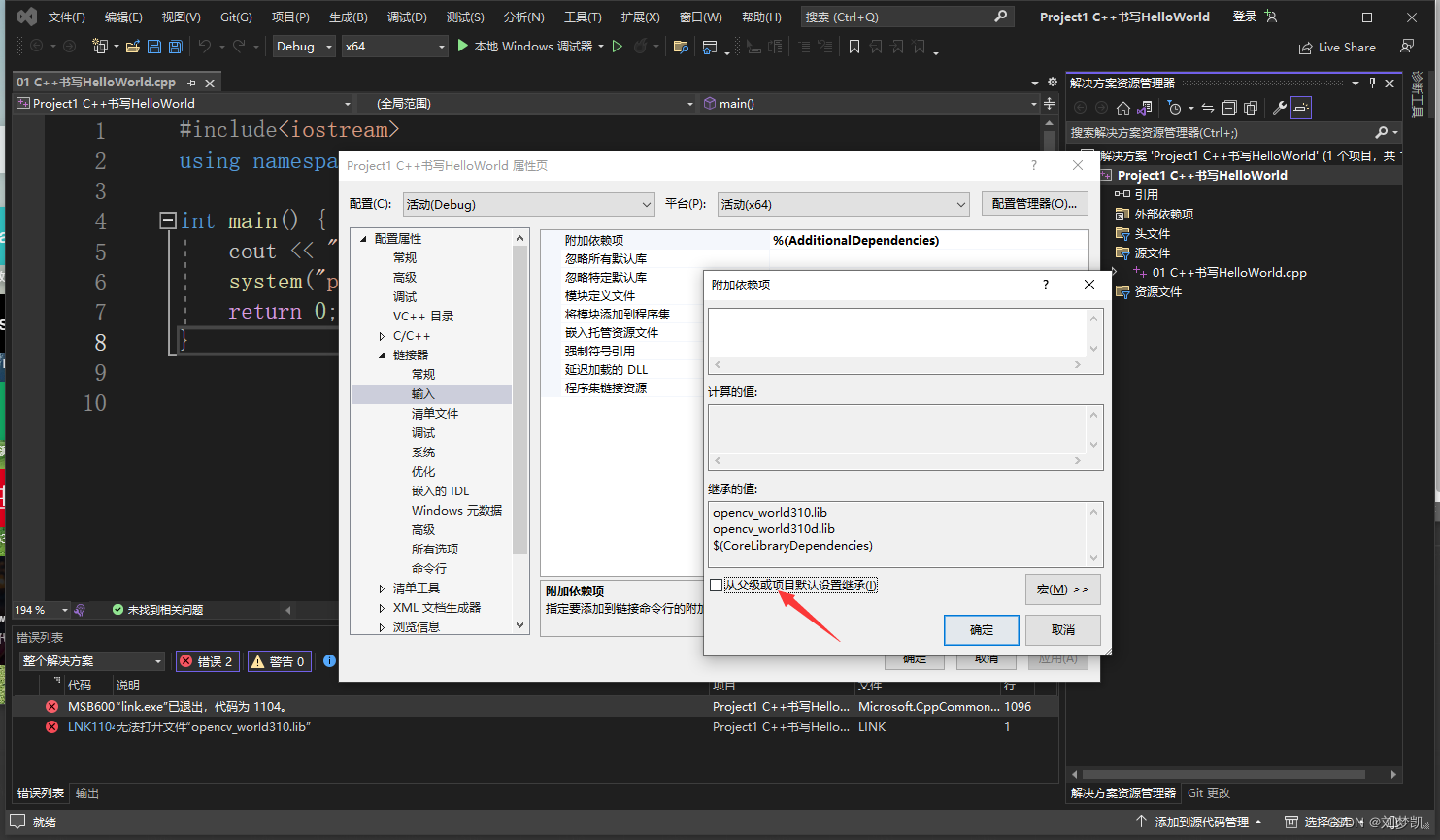1440x840 pixels.
Task: Click the Find in Files toolbar icon
Action: pyautogui.click(x=681, y=47)
